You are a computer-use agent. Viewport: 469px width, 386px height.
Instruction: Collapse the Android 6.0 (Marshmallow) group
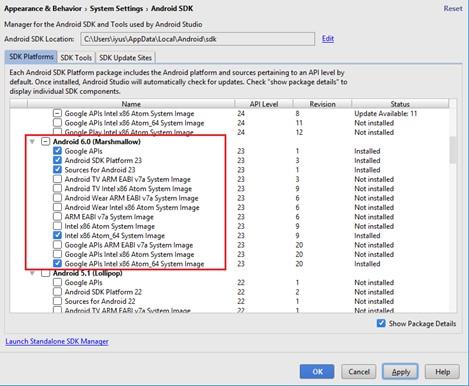[x=32, y=142]
